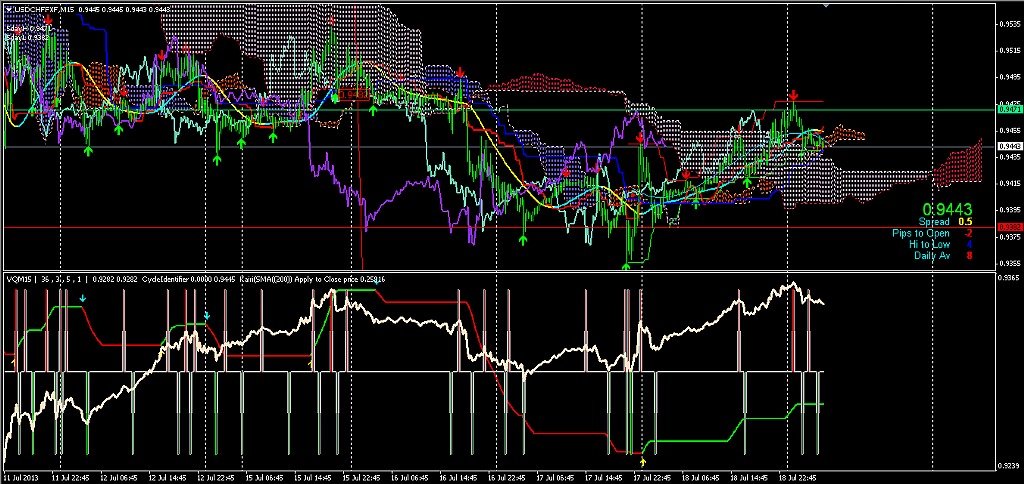Image resolution: width=1024 pixels, height=484 pixels.
Task: Click the 17 Jul 06:45 time label
Action: point(556,477)
